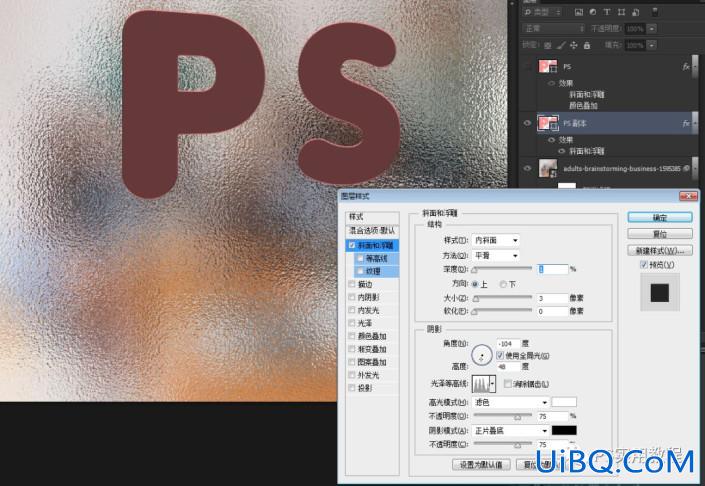Open layer blend mode dropdown 正常

point(553,29)
